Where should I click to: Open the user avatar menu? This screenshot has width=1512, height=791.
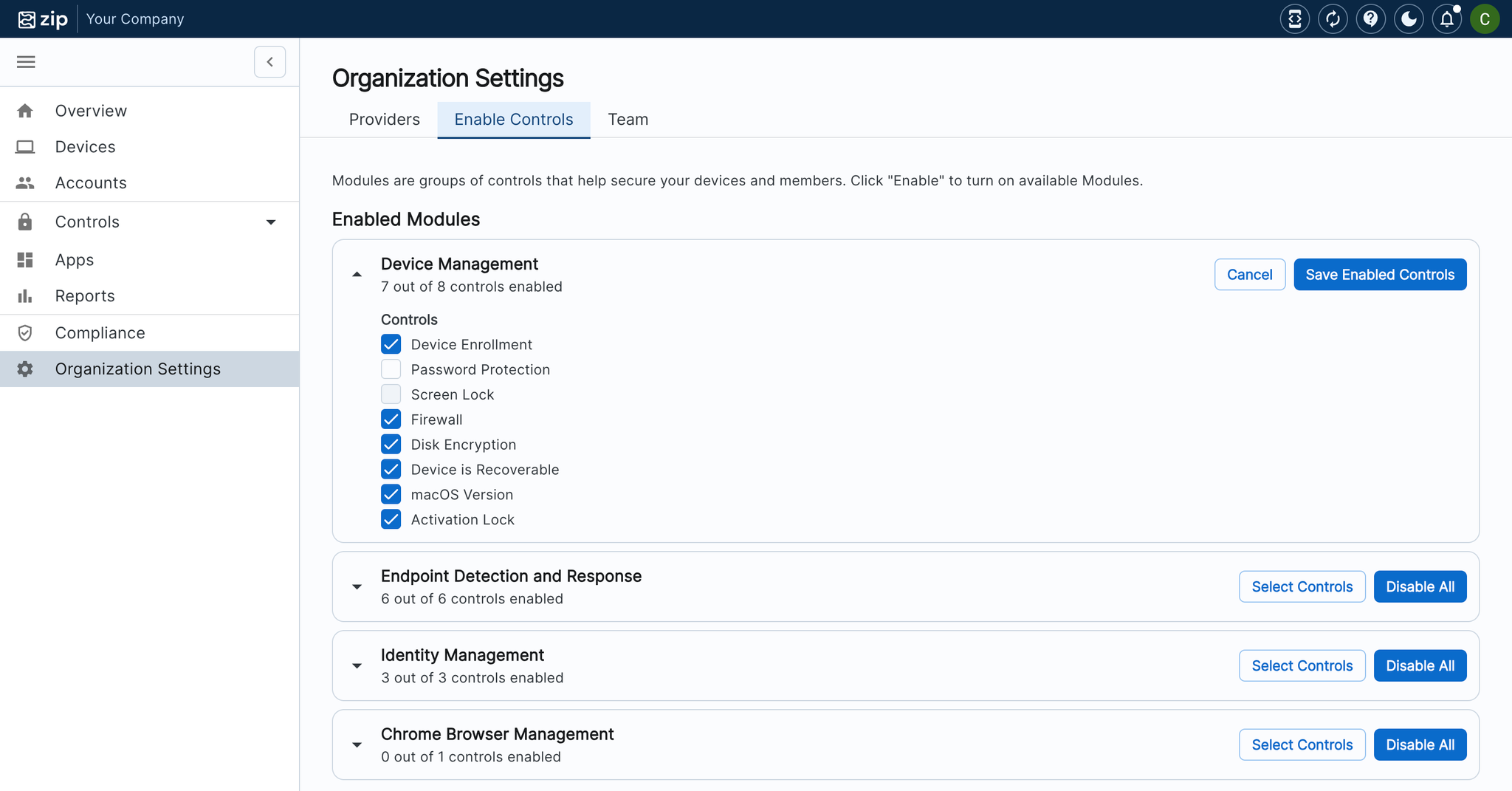(1484, 19)
